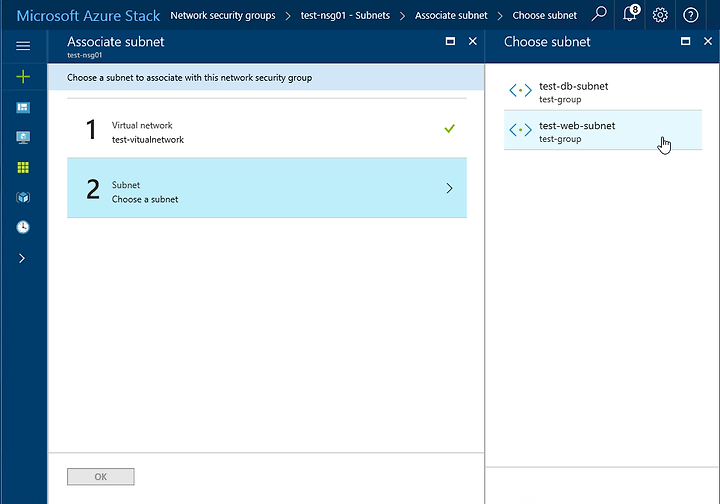Close the Associate subnet blade

[472, 41]
